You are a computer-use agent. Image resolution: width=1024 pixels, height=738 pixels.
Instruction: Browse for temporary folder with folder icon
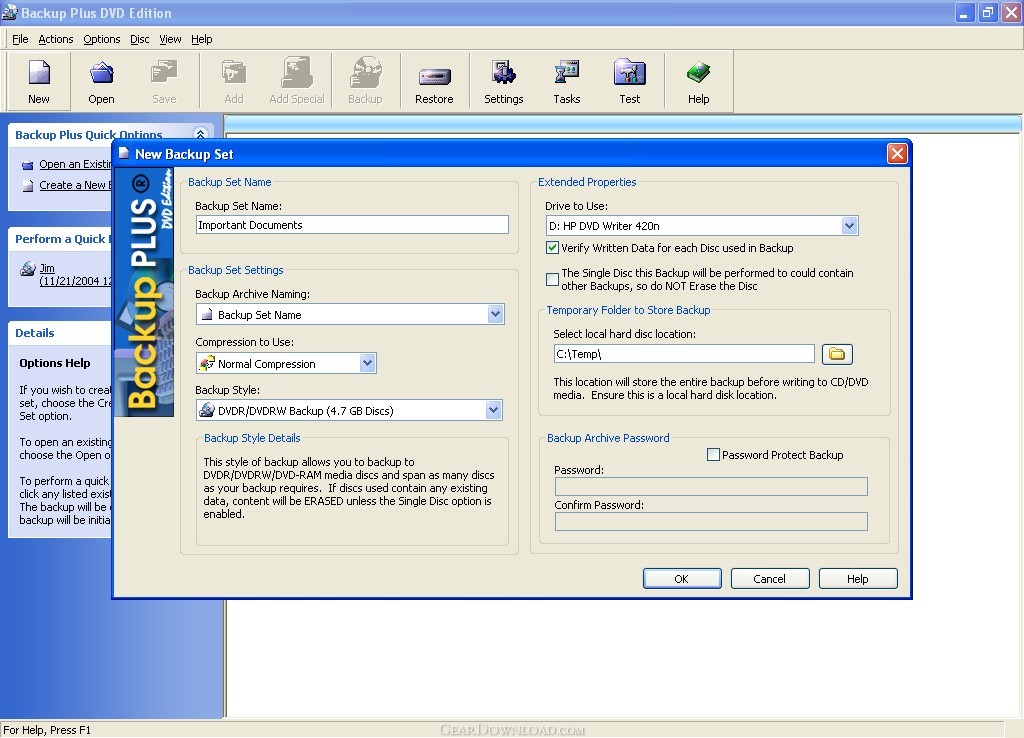(x=837, y=354)
